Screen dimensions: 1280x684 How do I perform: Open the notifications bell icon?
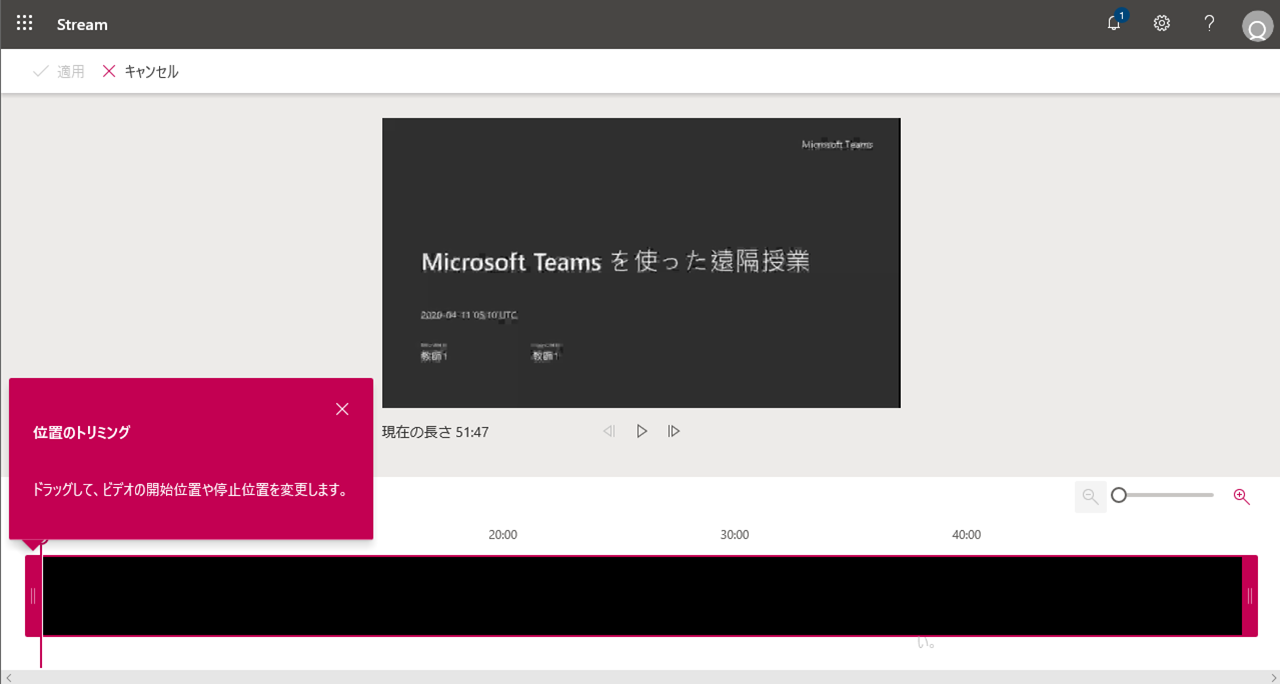tap(1115, 22)
